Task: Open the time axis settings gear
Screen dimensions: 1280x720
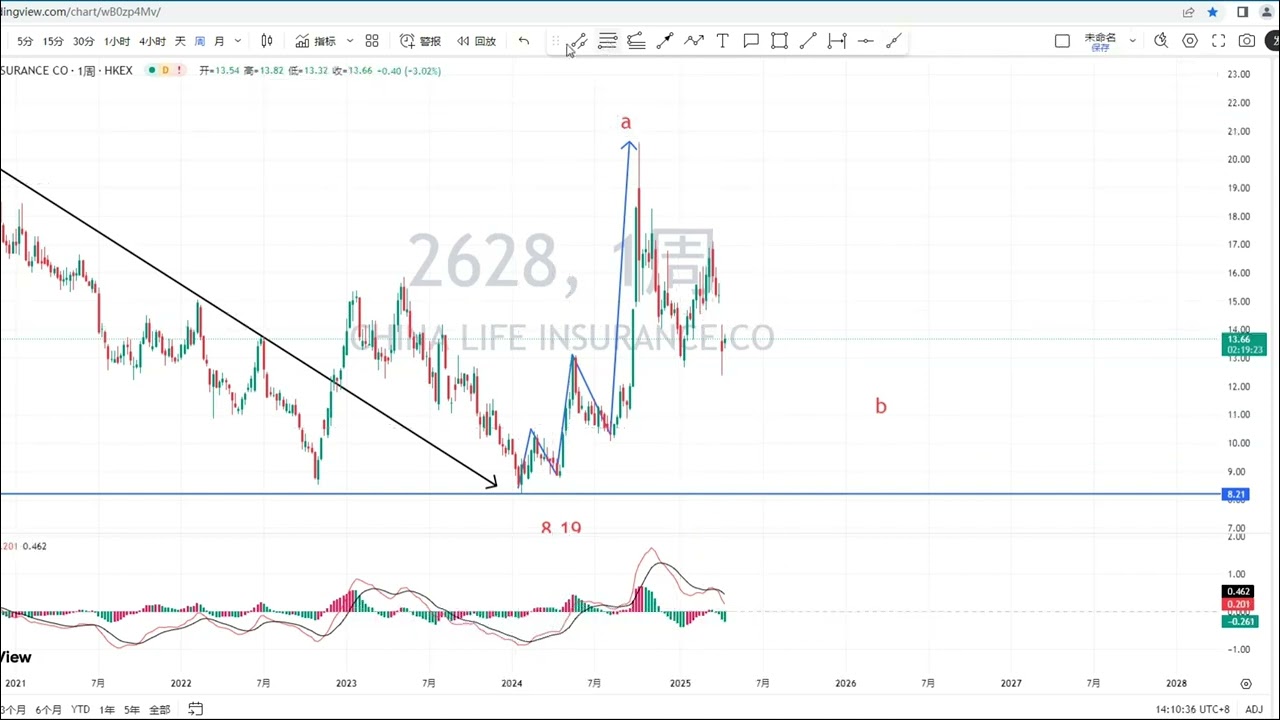Action: (1246, 684)
